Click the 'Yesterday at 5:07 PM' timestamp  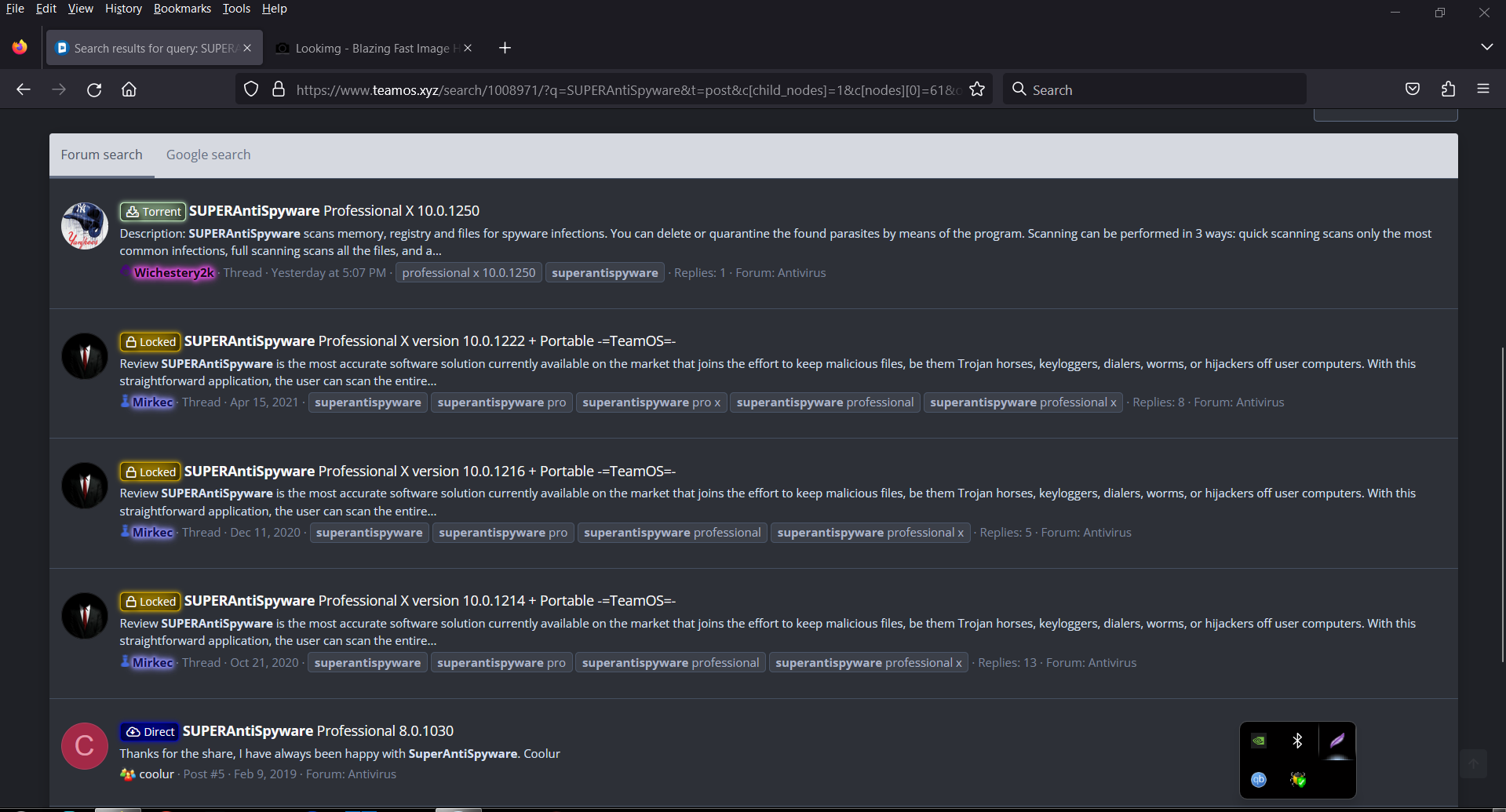[x=329, y=273]
